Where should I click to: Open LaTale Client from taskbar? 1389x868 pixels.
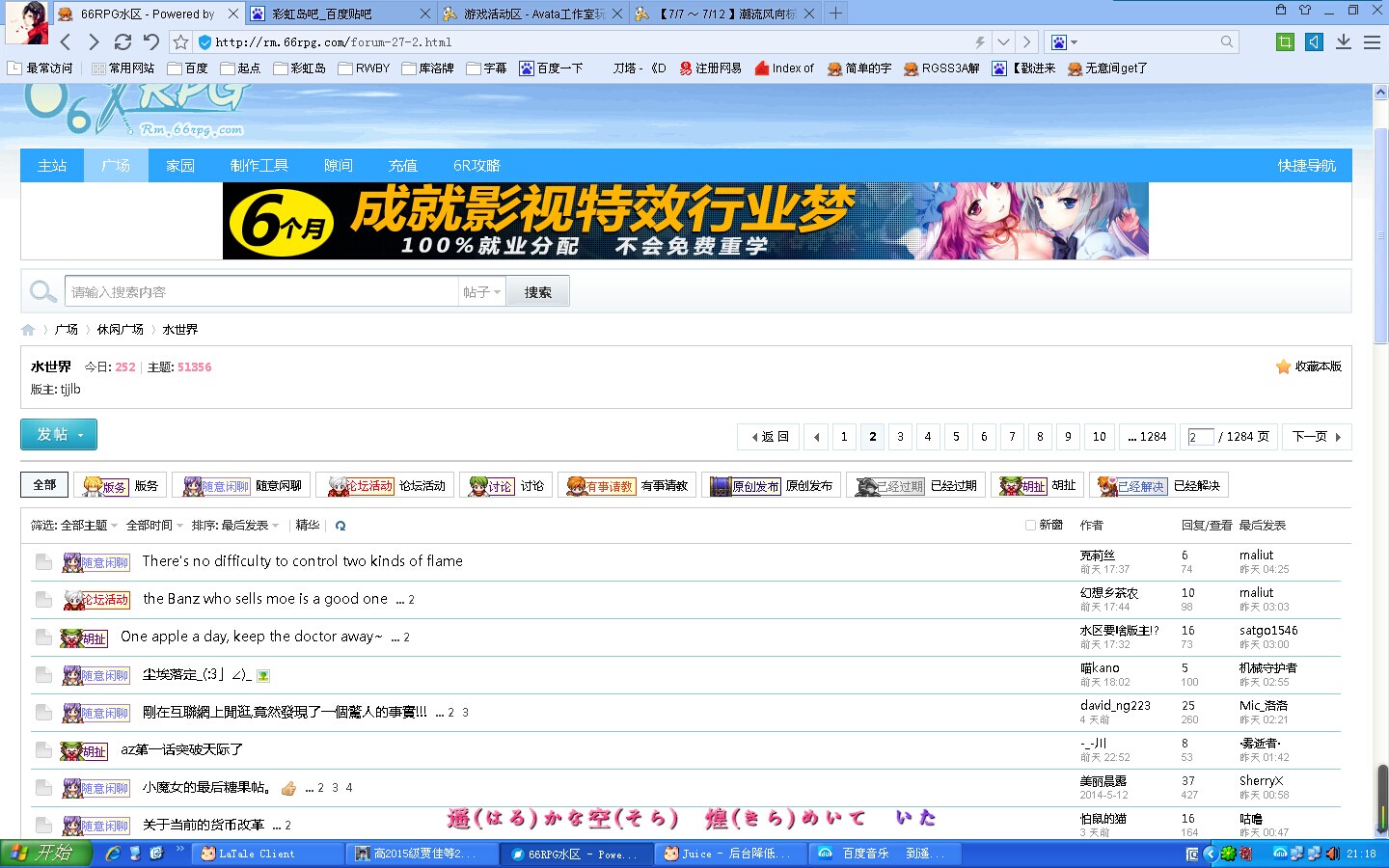click(x=267, y=854)
